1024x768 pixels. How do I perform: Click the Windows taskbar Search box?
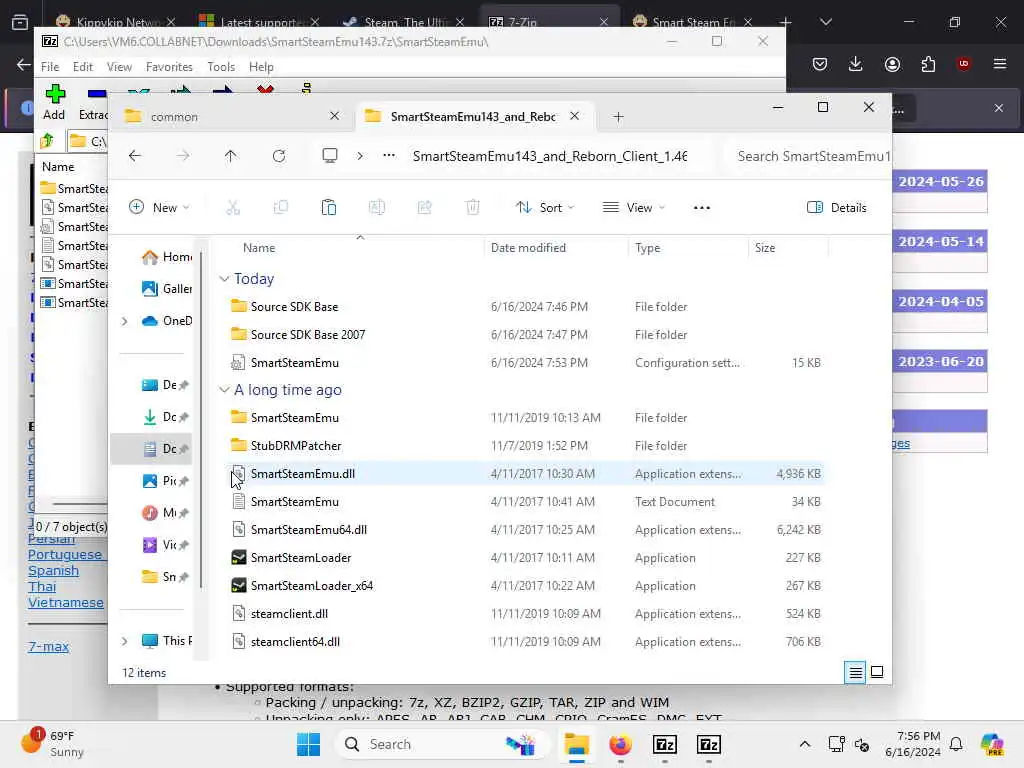click(443, 744)
